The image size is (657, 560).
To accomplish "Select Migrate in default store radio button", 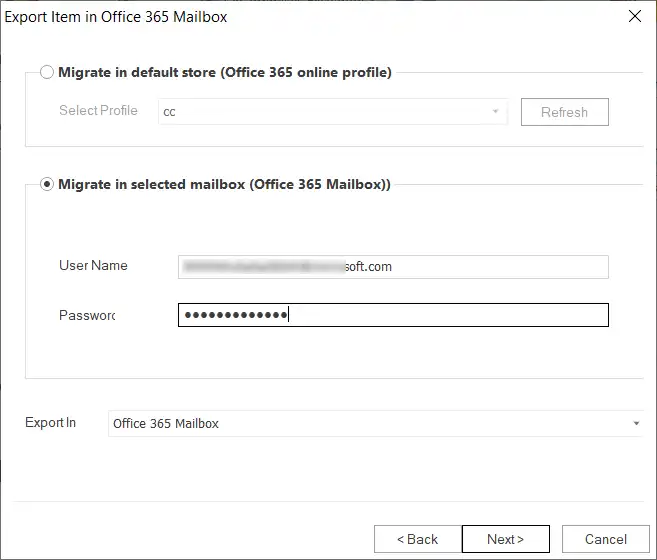I will [x=47, y=72].
